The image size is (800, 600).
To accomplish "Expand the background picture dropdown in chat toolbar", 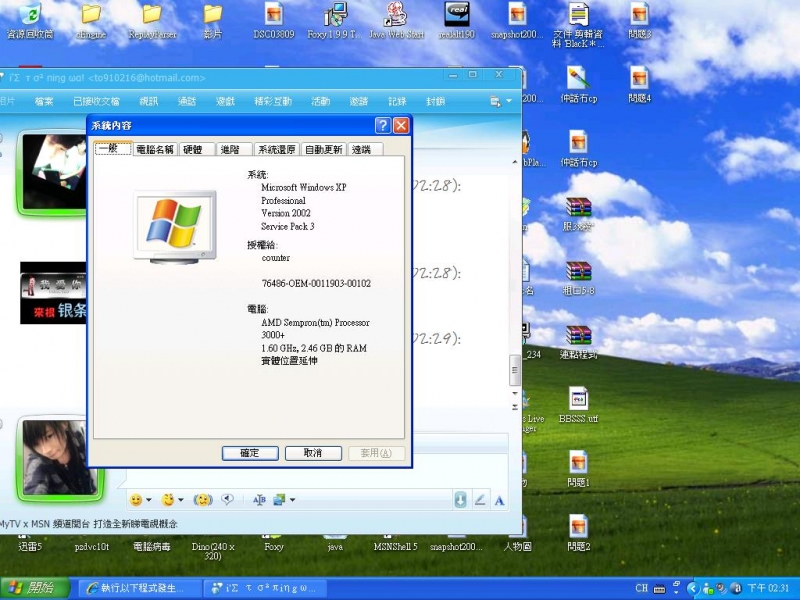I will click(x=292, y=499).
